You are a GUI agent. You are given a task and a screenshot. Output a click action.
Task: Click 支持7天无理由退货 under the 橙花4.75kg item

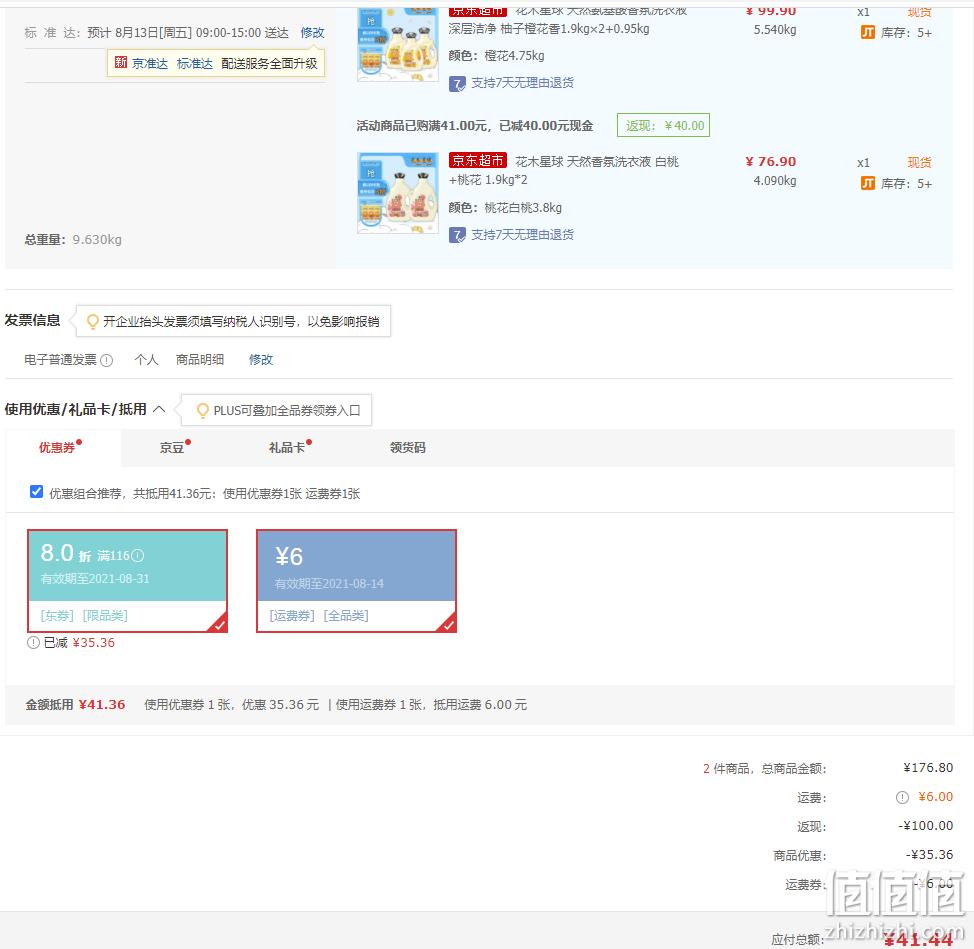coord(522,83)
